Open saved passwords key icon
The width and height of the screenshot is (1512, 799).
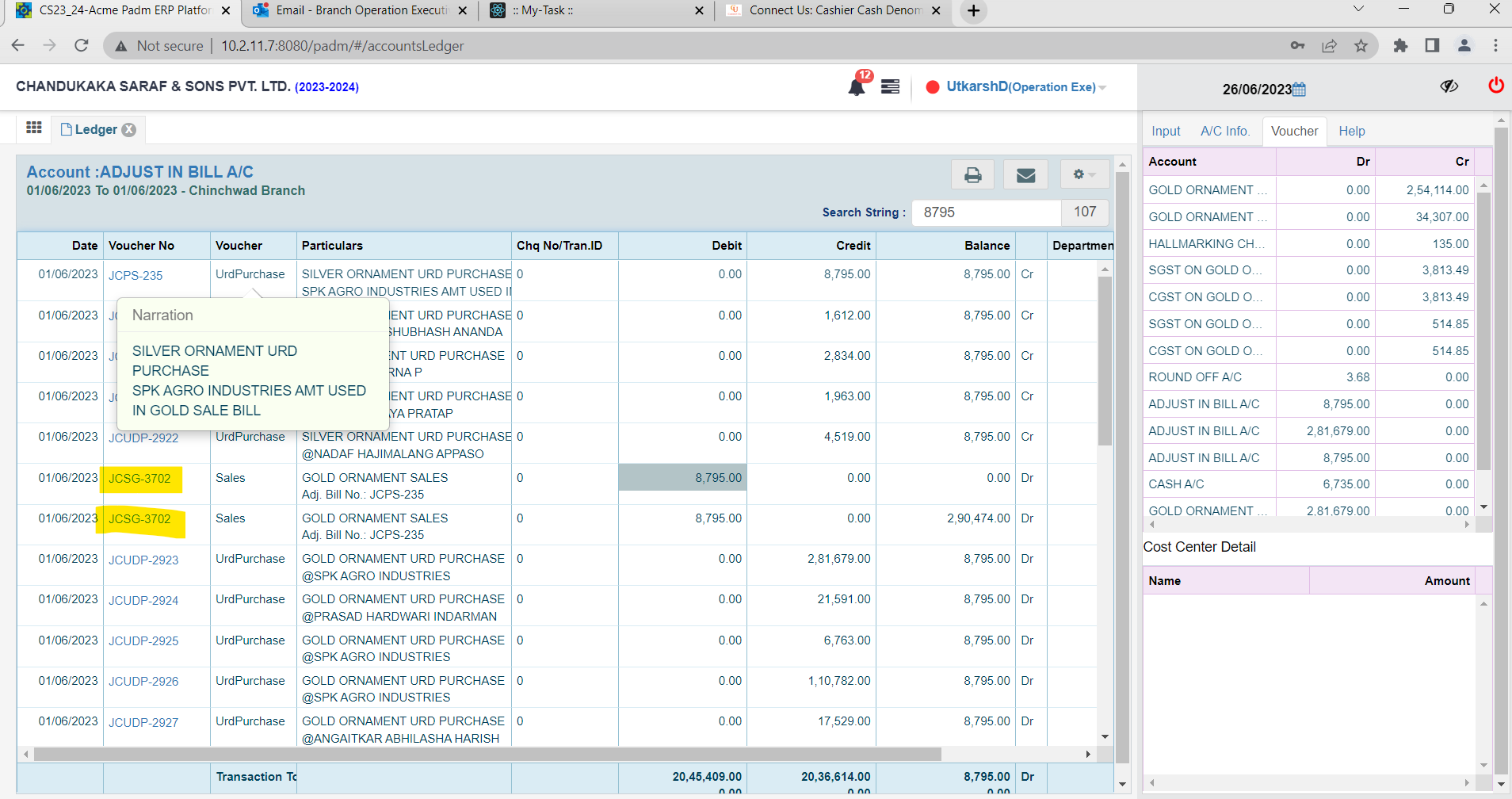[1297, 46]
